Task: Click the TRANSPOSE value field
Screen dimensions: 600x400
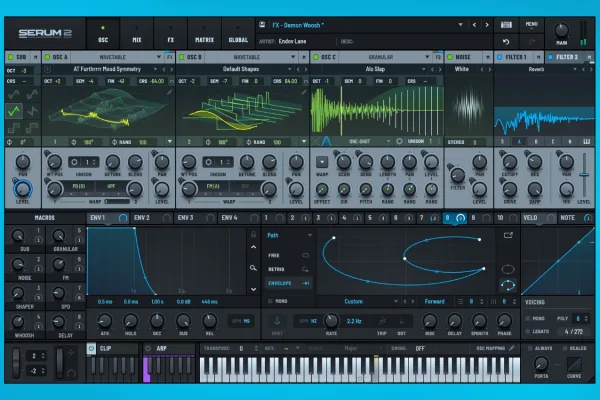Action: click(241, 348)
